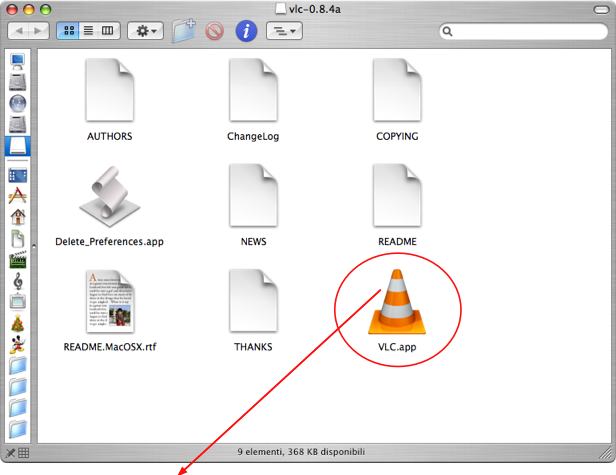
Task: Click the sidebar divider handle dot
Action: (34, 246)
